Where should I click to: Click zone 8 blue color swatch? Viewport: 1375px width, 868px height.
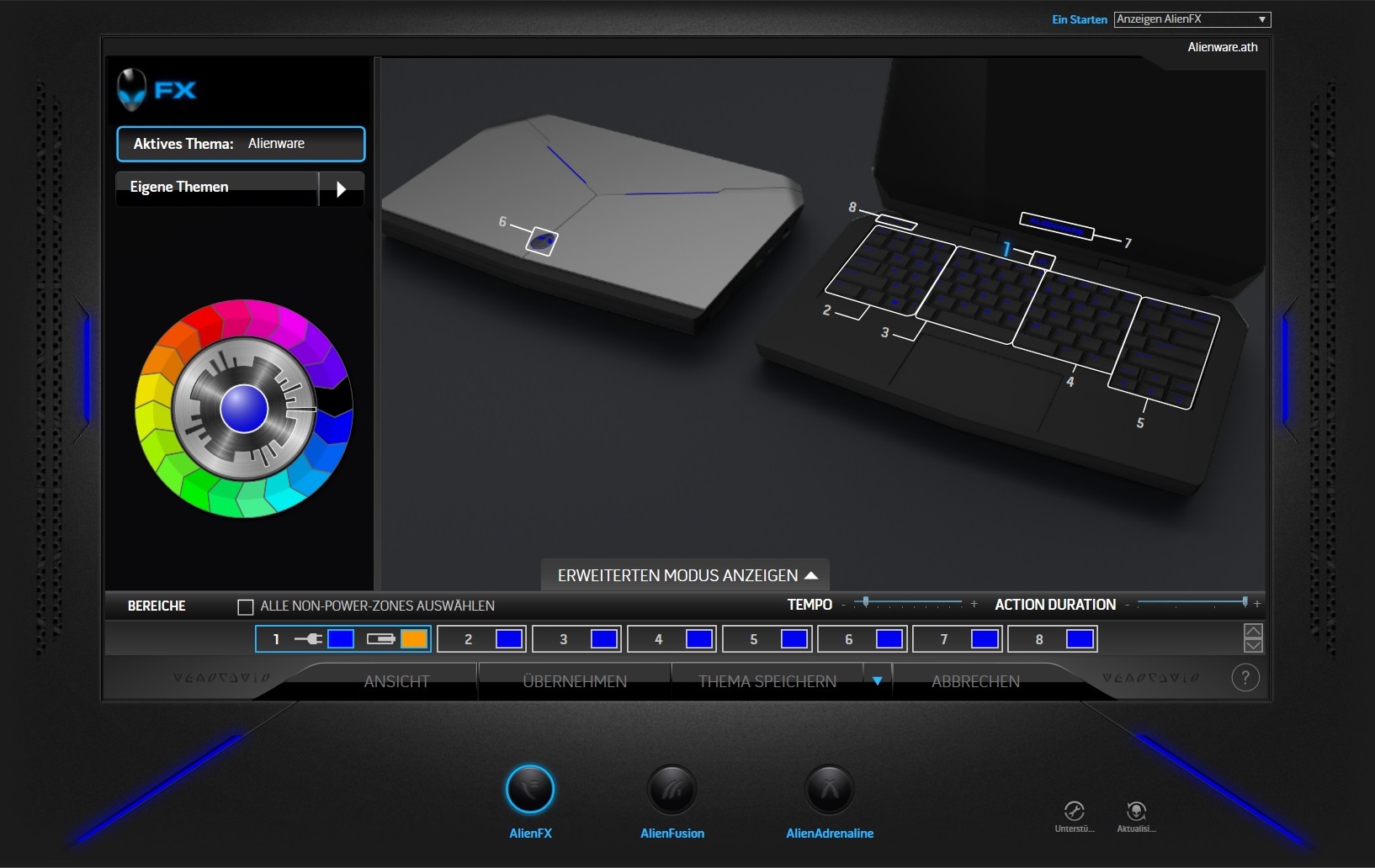pyautogui.click(x=1080, y=639)
